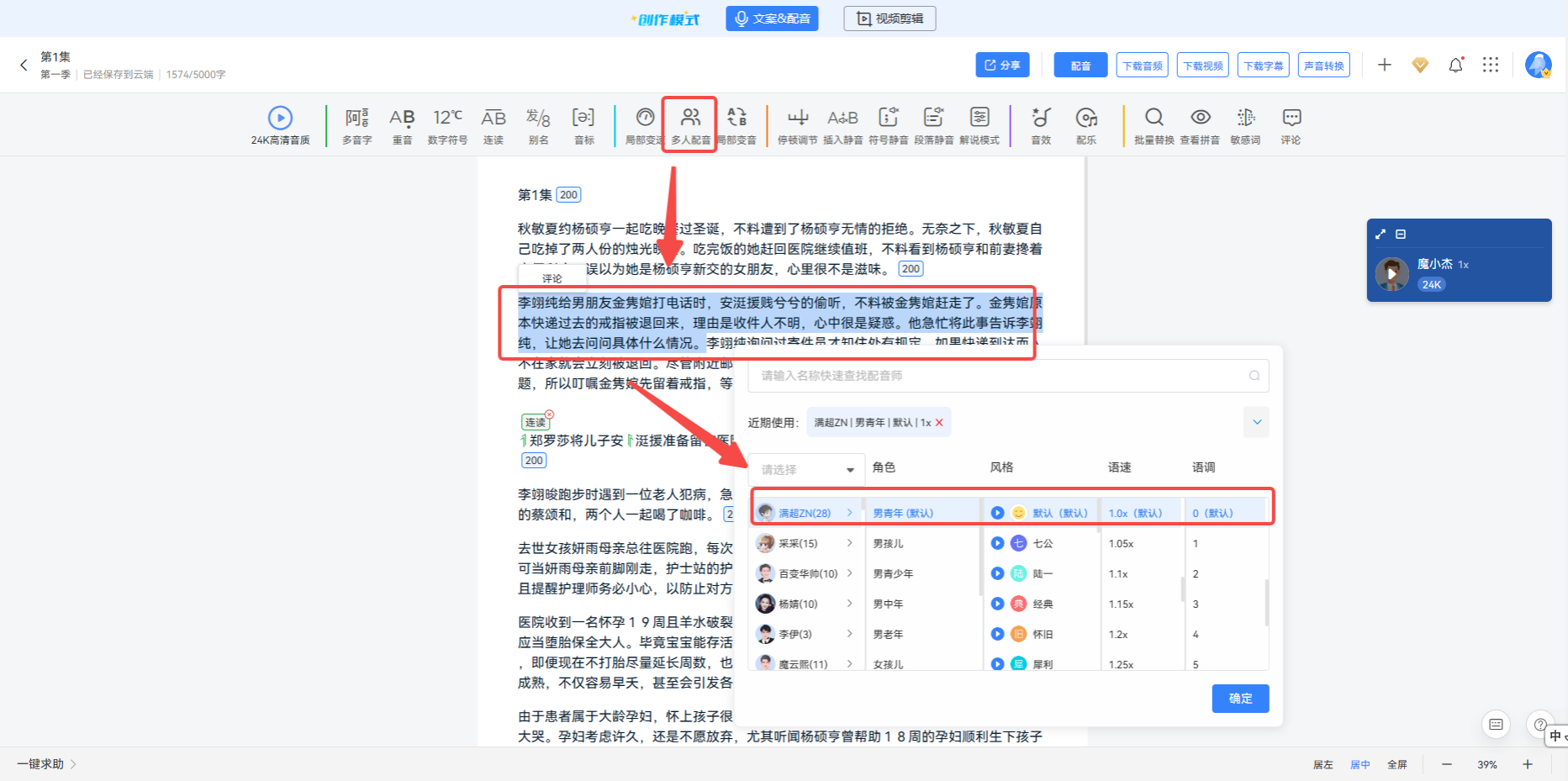
Task: Open the 配乐 background music tool
Action: [x=1087, y=126]
